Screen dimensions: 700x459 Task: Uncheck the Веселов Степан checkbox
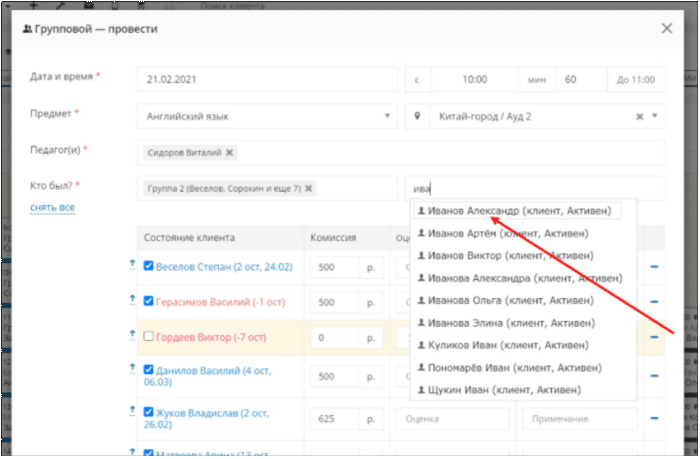coord(149,266)
